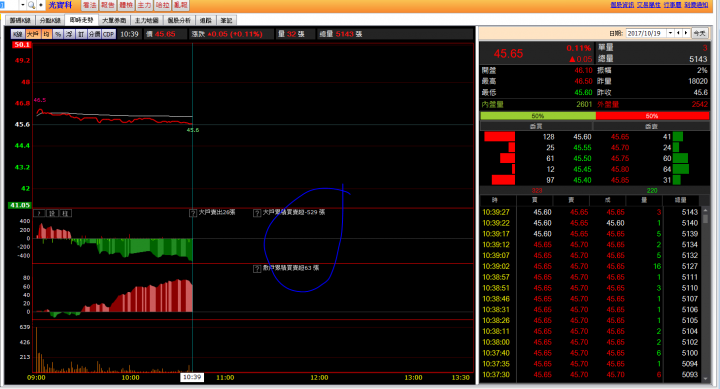The image size is (720, 389).
Task: Open the 主力地圖 tab
Action: (146, 20)
